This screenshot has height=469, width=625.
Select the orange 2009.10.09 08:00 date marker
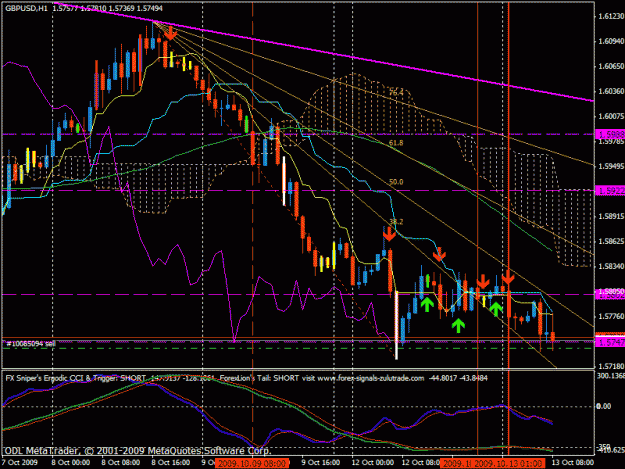click(x=252, y=463)
